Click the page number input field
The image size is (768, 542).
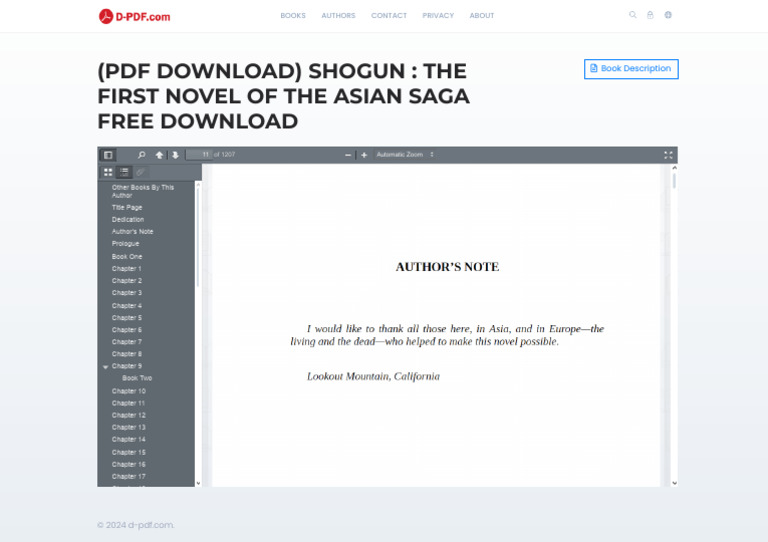(199, 154)
